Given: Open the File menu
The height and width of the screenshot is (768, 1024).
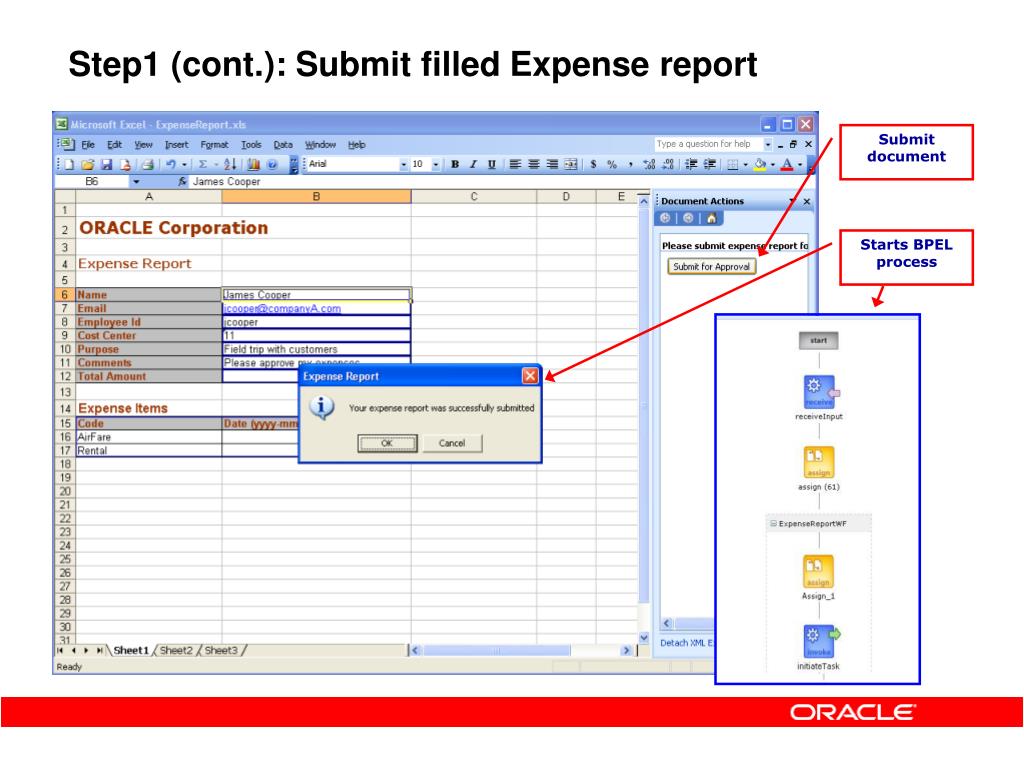Looking at the screenshot, I should click(x=88, y=144).
